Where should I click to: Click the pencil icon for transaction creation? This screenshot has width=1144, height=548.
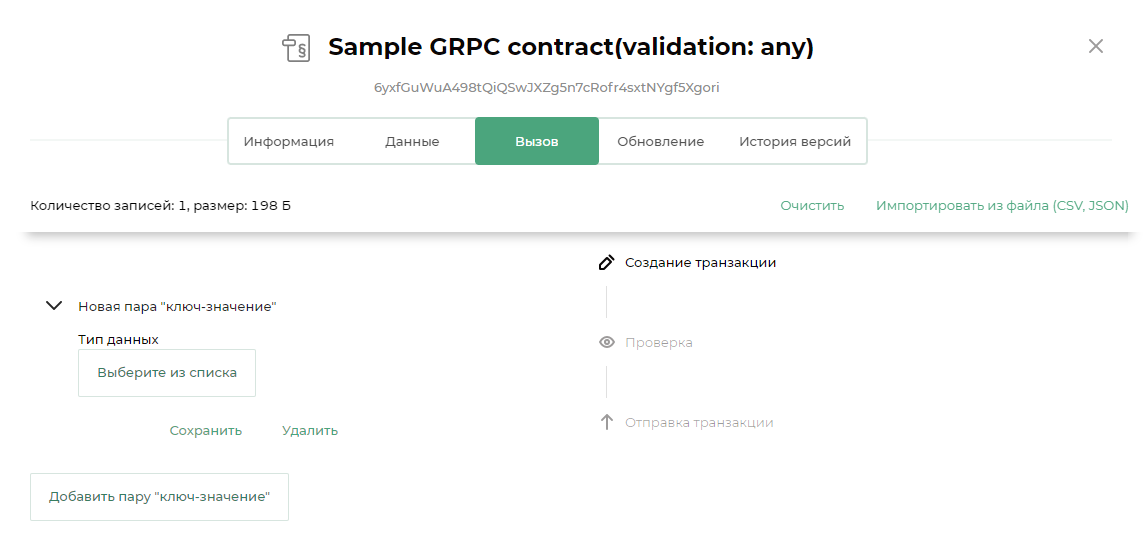(x=606, y=263)
